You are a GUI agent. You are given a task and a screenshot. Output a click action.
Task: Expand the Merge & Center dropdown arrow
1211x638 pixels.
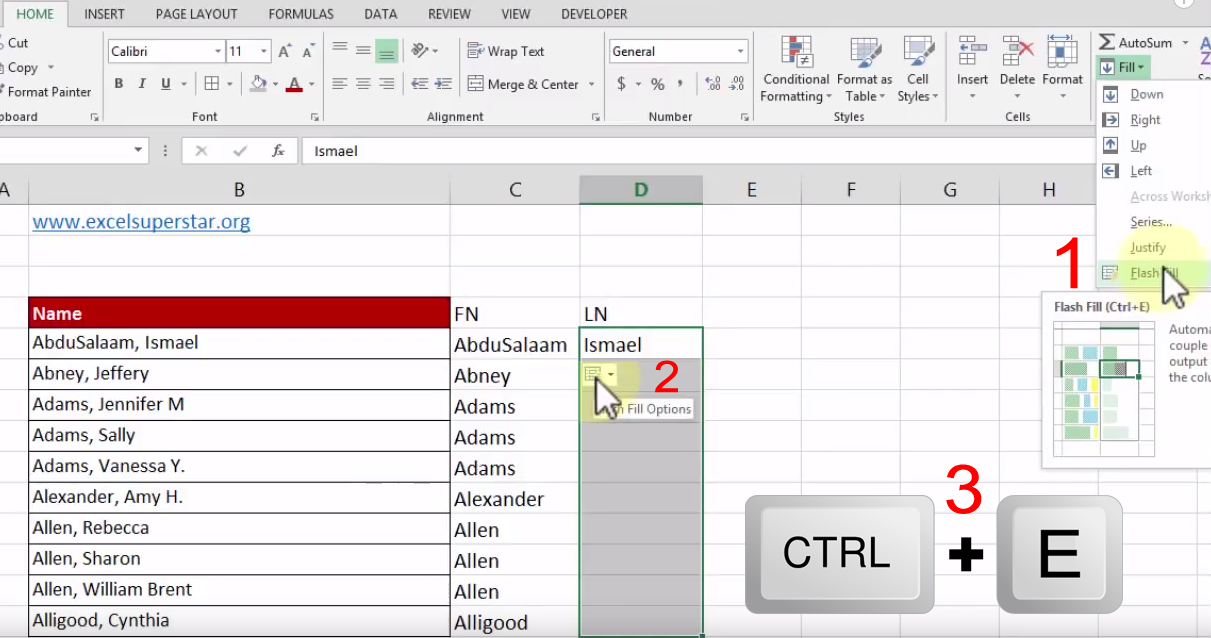point(591,84)
